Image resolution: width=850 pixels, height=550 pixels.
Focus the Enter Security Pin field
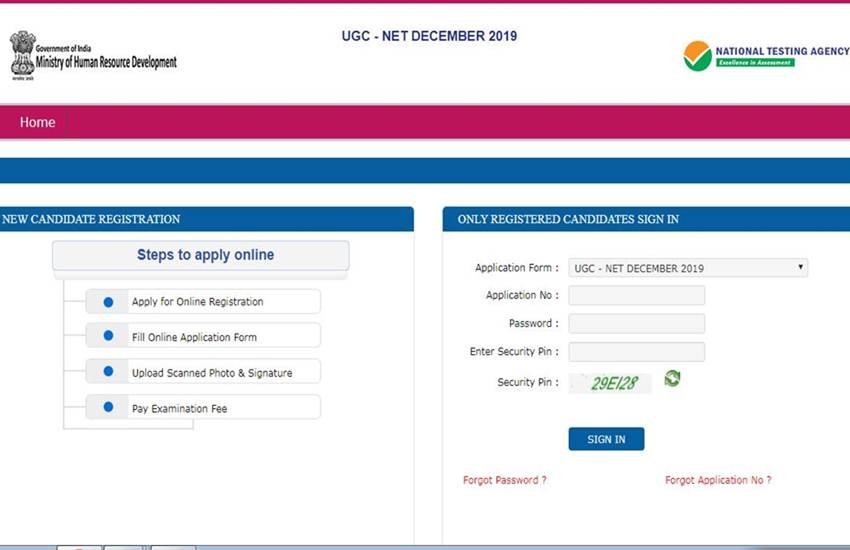click(x=636, y=352)
